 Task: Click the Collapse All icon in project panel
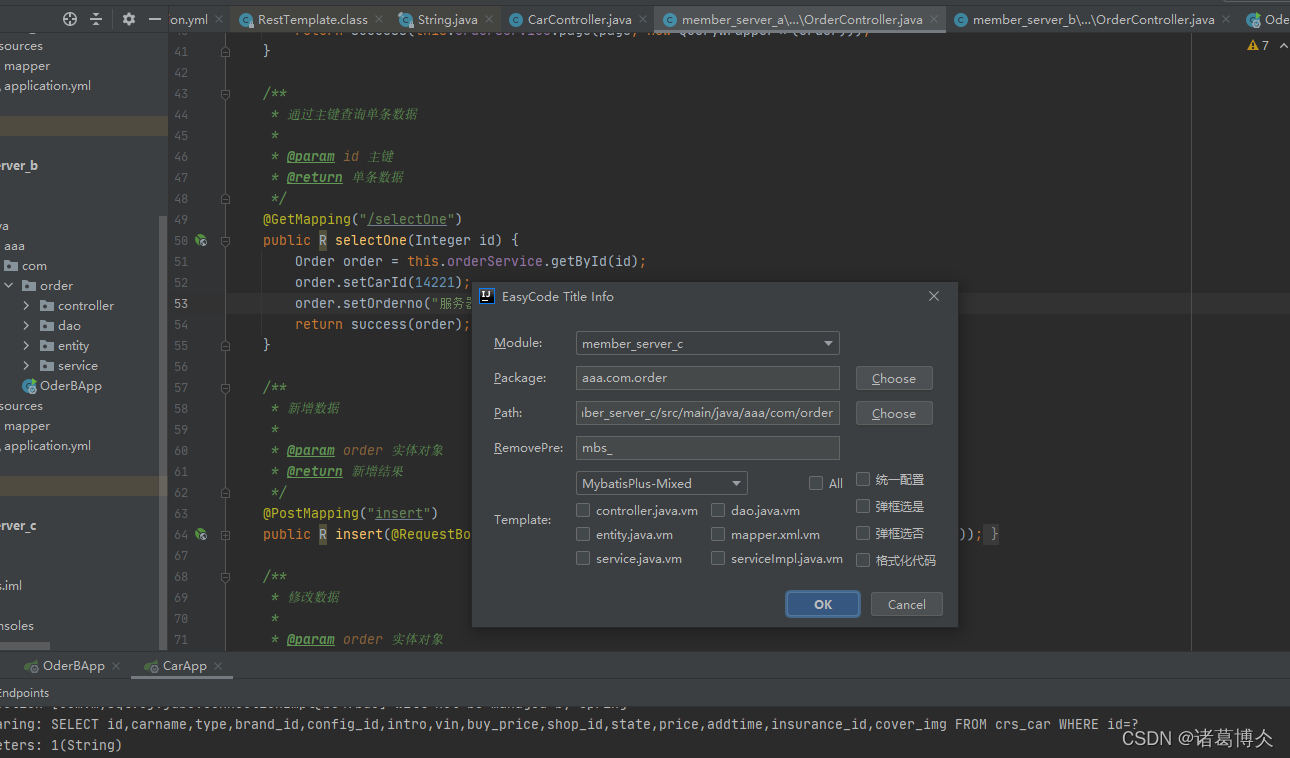pos(96,19)
